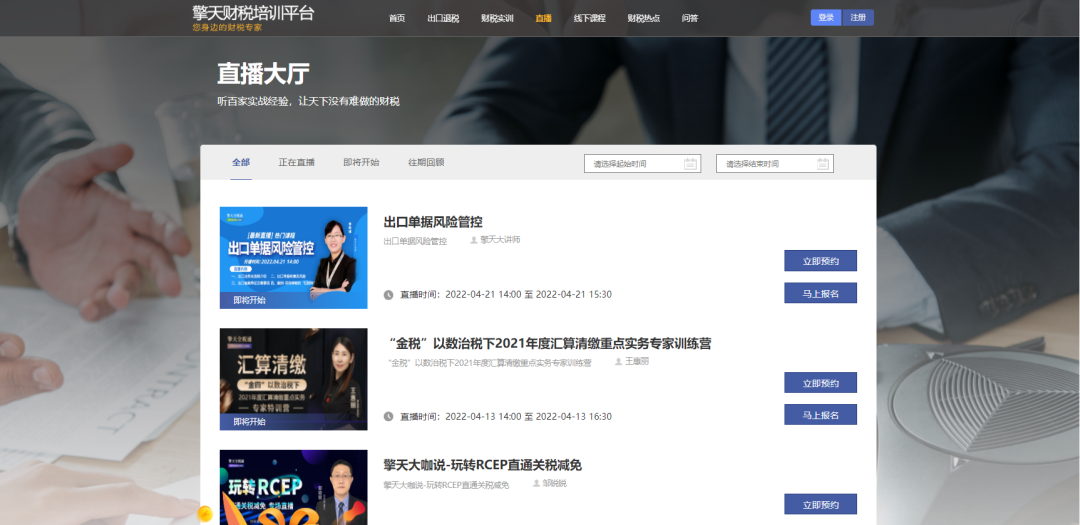Select the 全部 filter tab
The height and width of the screenshot is (525, 1080).
coord(241,163)
